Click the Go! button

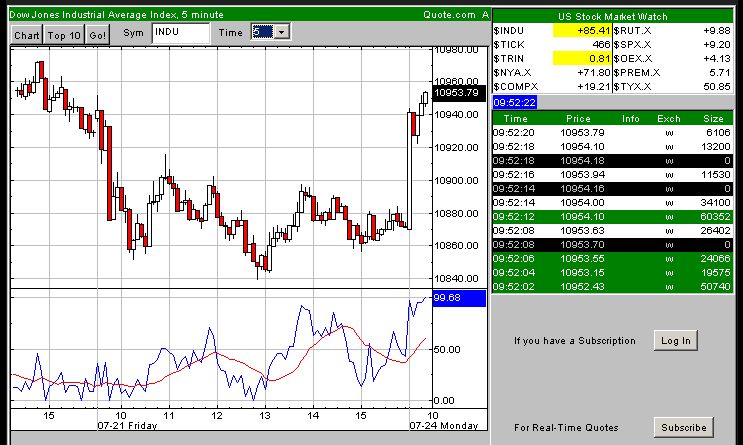coord(98,35)
